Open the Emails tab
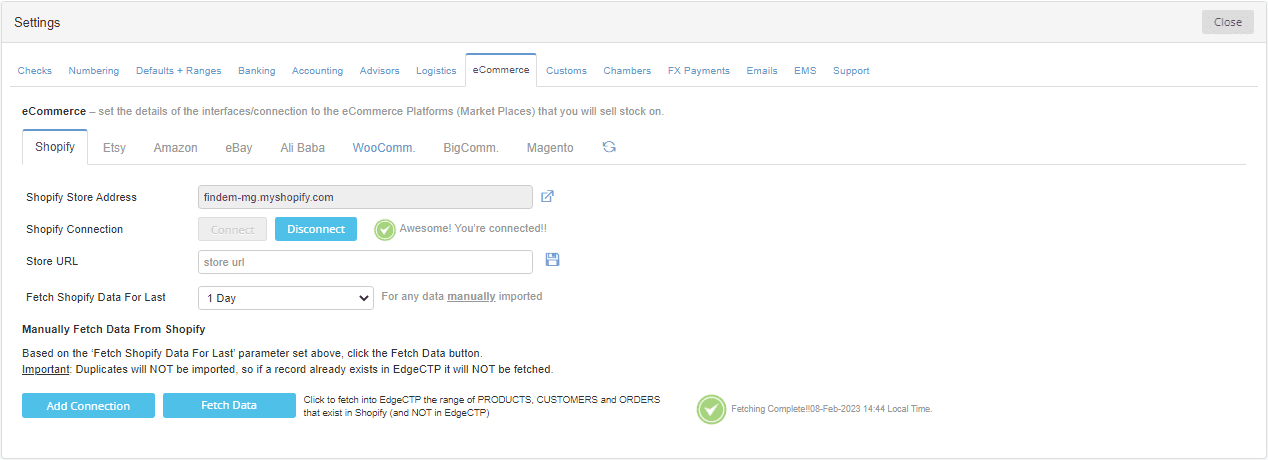 [762, 71]
